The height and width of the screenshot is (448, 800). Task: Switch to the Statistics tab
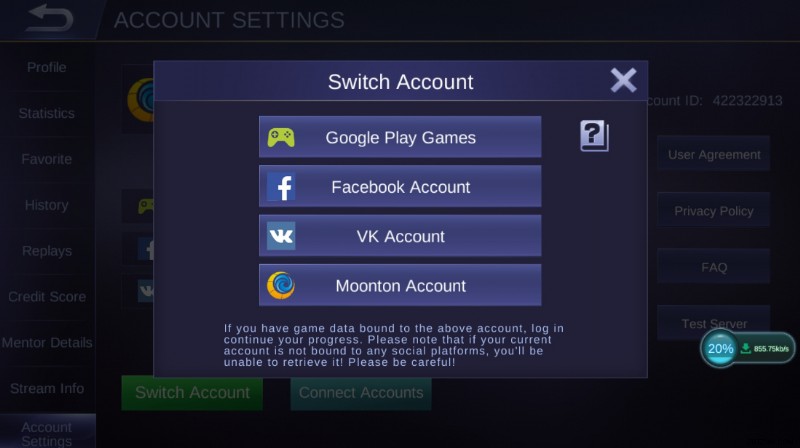47,113
